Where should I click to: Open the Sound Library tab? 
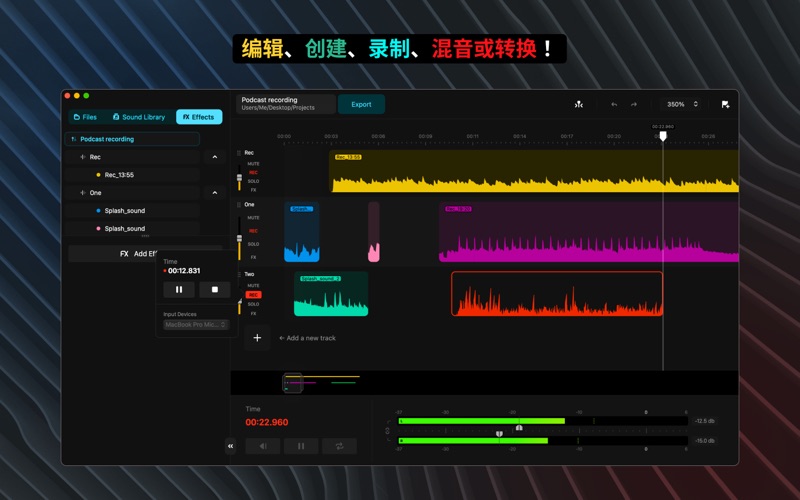tap(139, 117)
